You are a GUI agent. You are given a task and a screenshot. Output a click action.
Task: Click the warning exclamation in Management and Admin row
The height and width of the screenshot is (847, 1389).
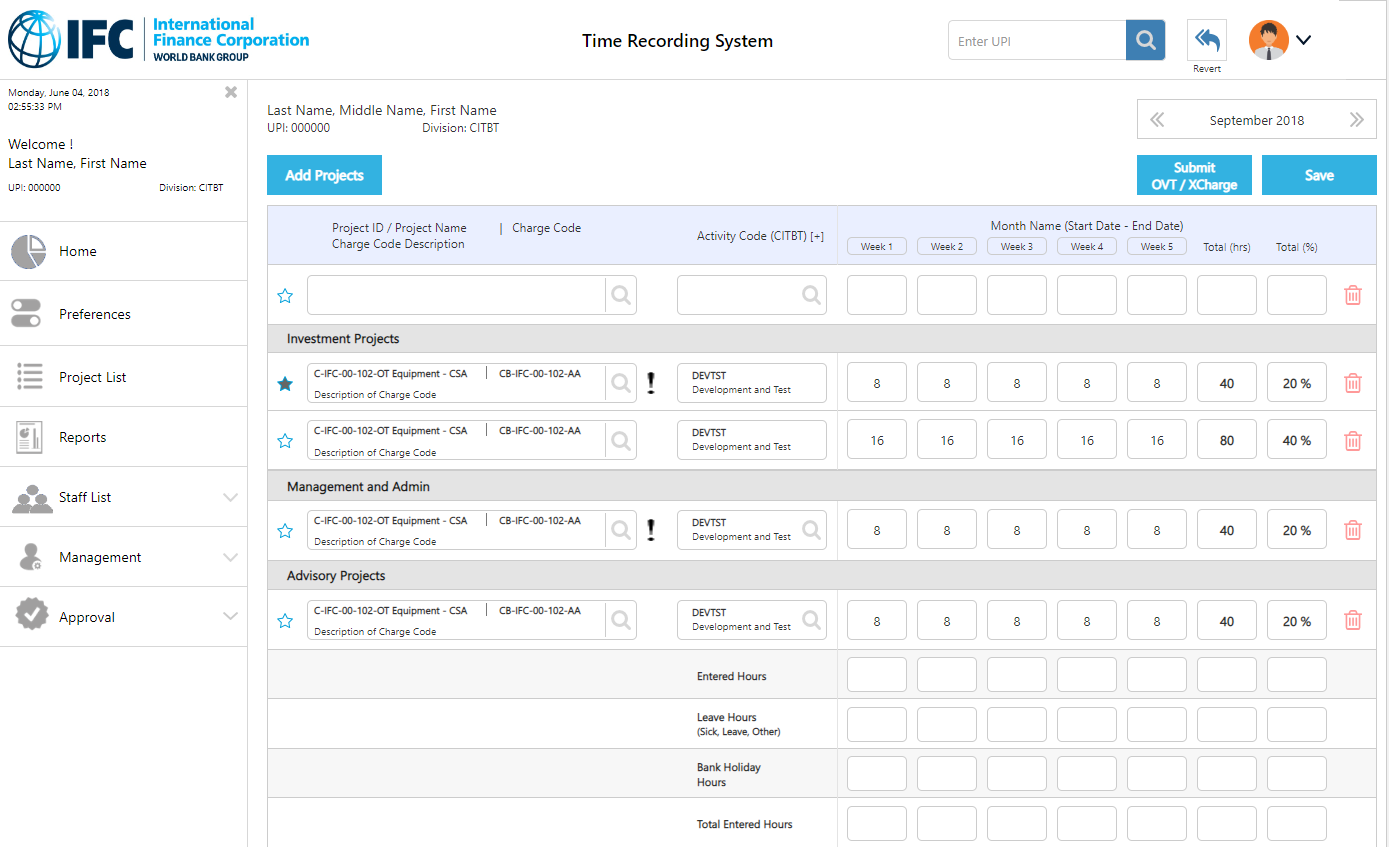coord(651,530)
